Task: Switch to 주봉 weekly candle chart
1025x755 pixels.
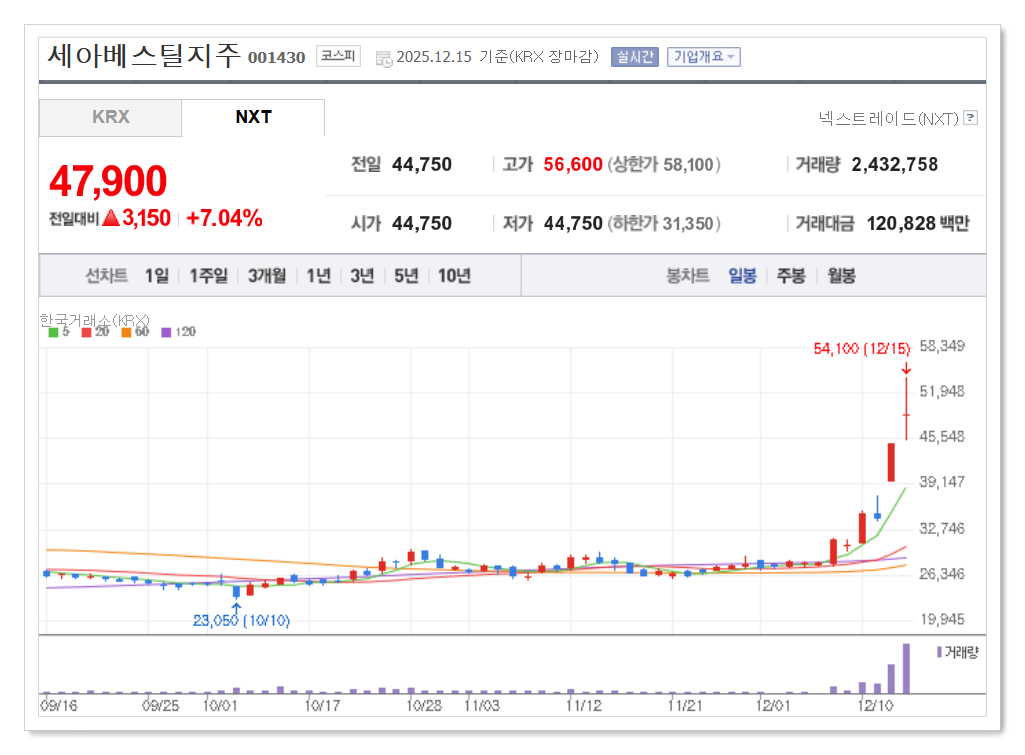Action: click(791, 276)
